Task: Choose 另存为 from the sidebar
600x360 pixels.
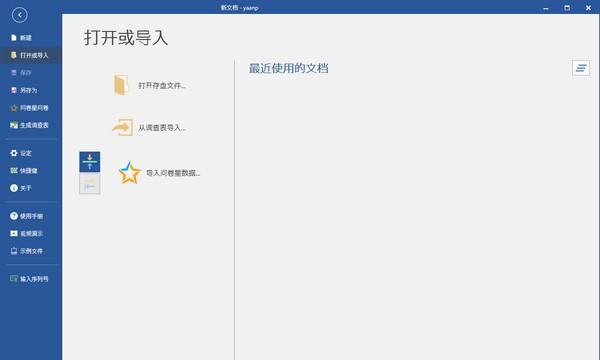Action: pos(24,90)
